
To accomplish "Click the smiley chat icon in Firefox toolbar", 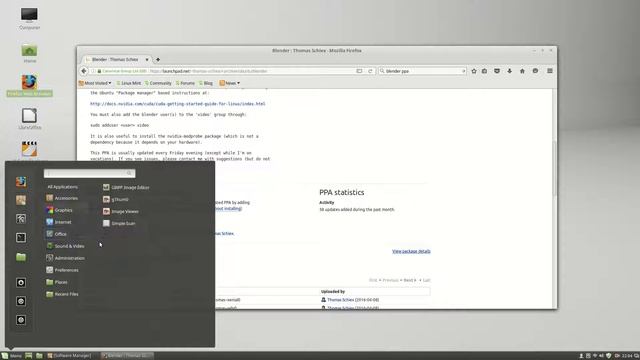I will 535,71.
